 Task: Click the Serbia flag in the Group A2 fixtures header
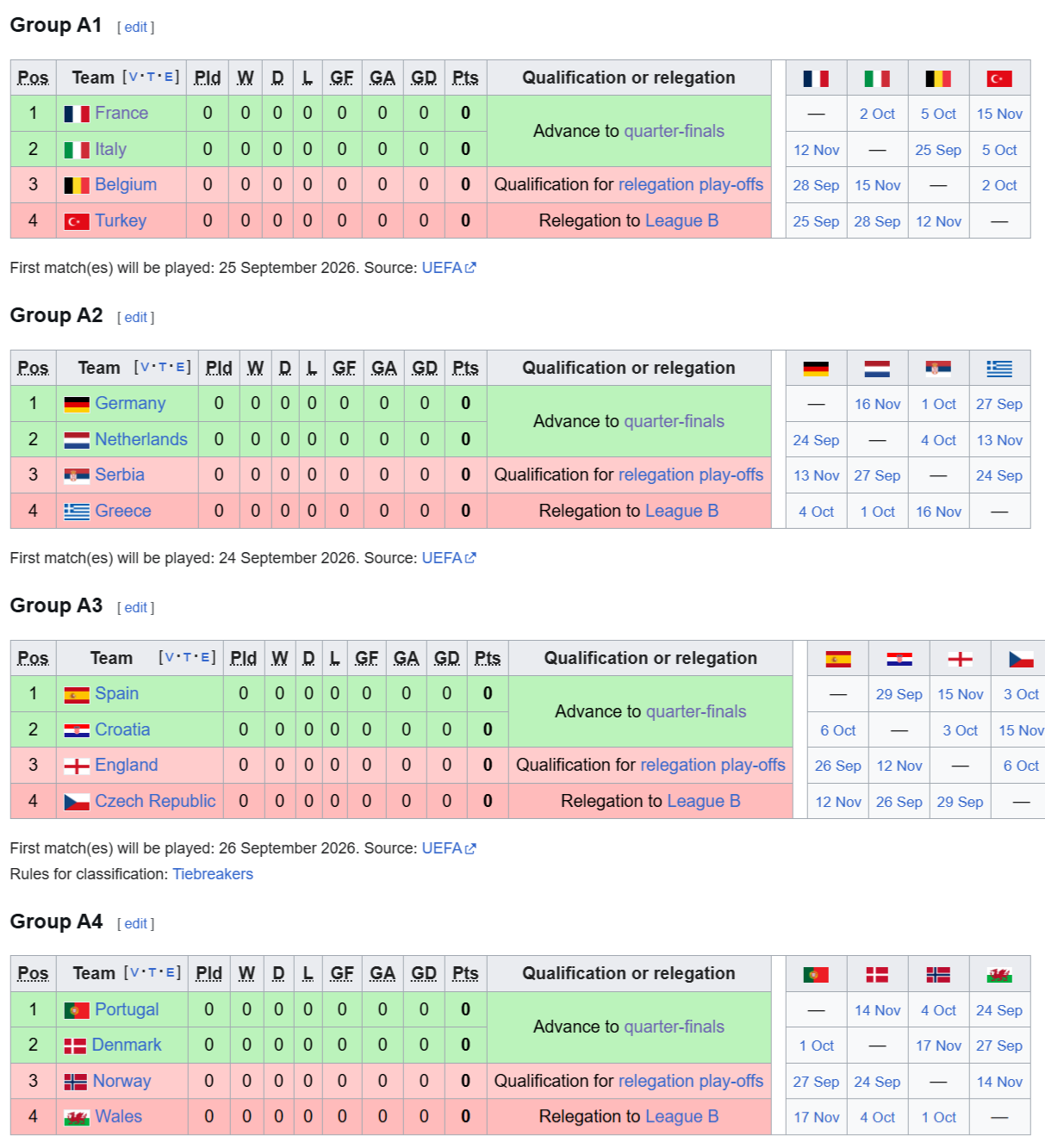click(938, 369)
